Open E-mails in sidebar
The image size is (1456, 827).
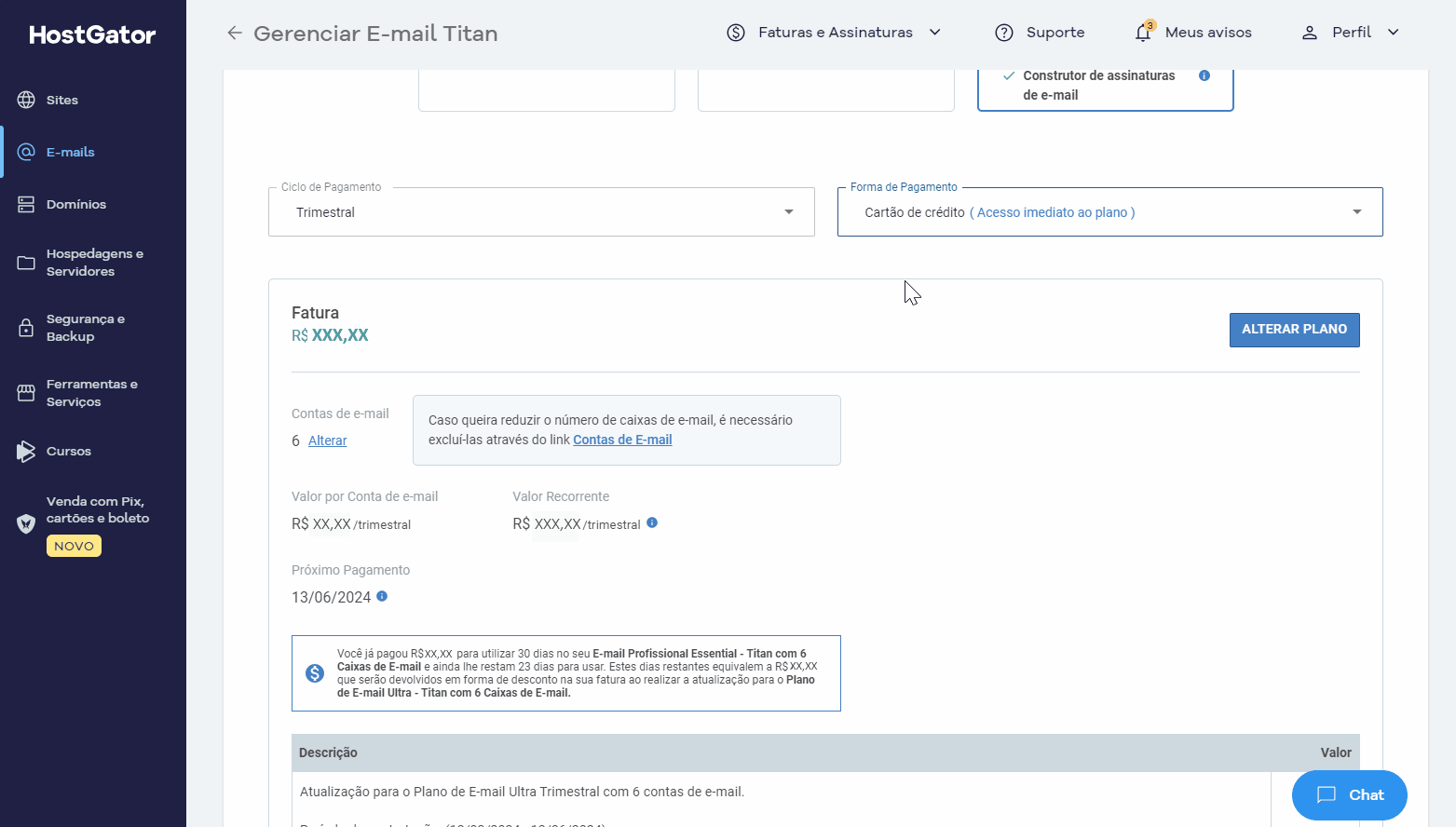tap(93, 152)
